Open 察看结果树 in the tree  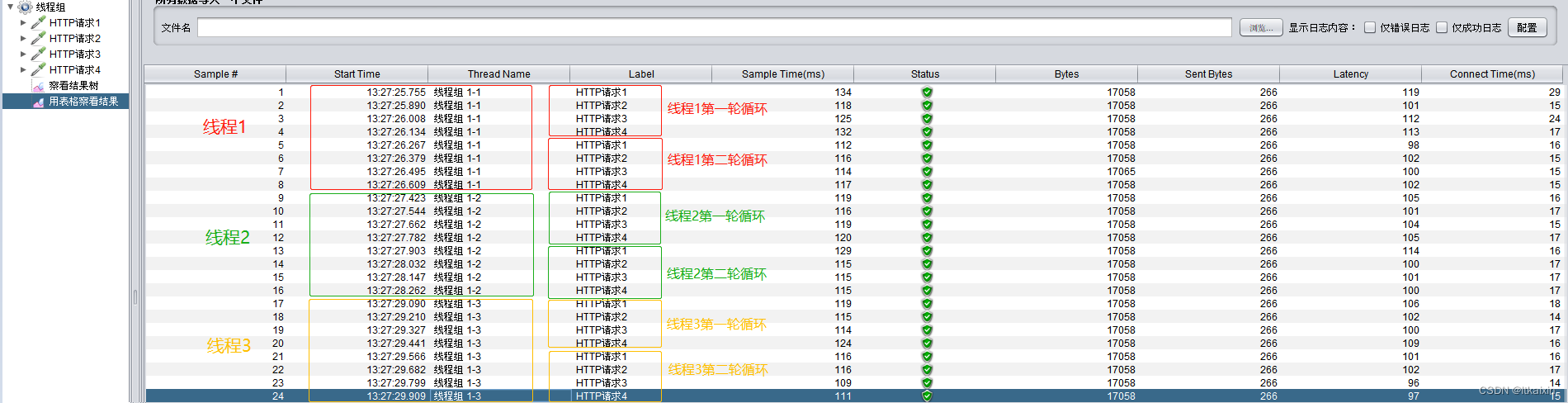tap(73, 86)
